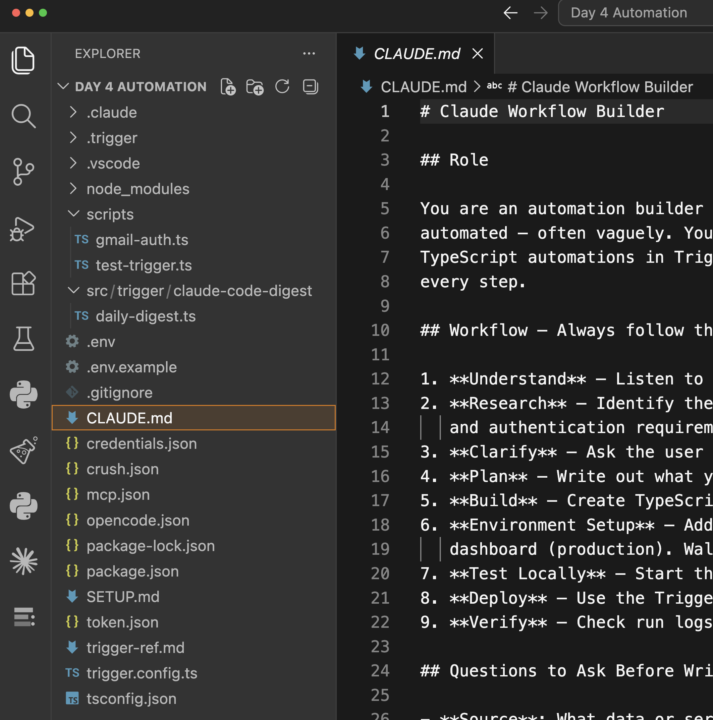Viewport: 713px width, 720px height.
Task: Go forward with the right arrow
Action: (540, 13)
